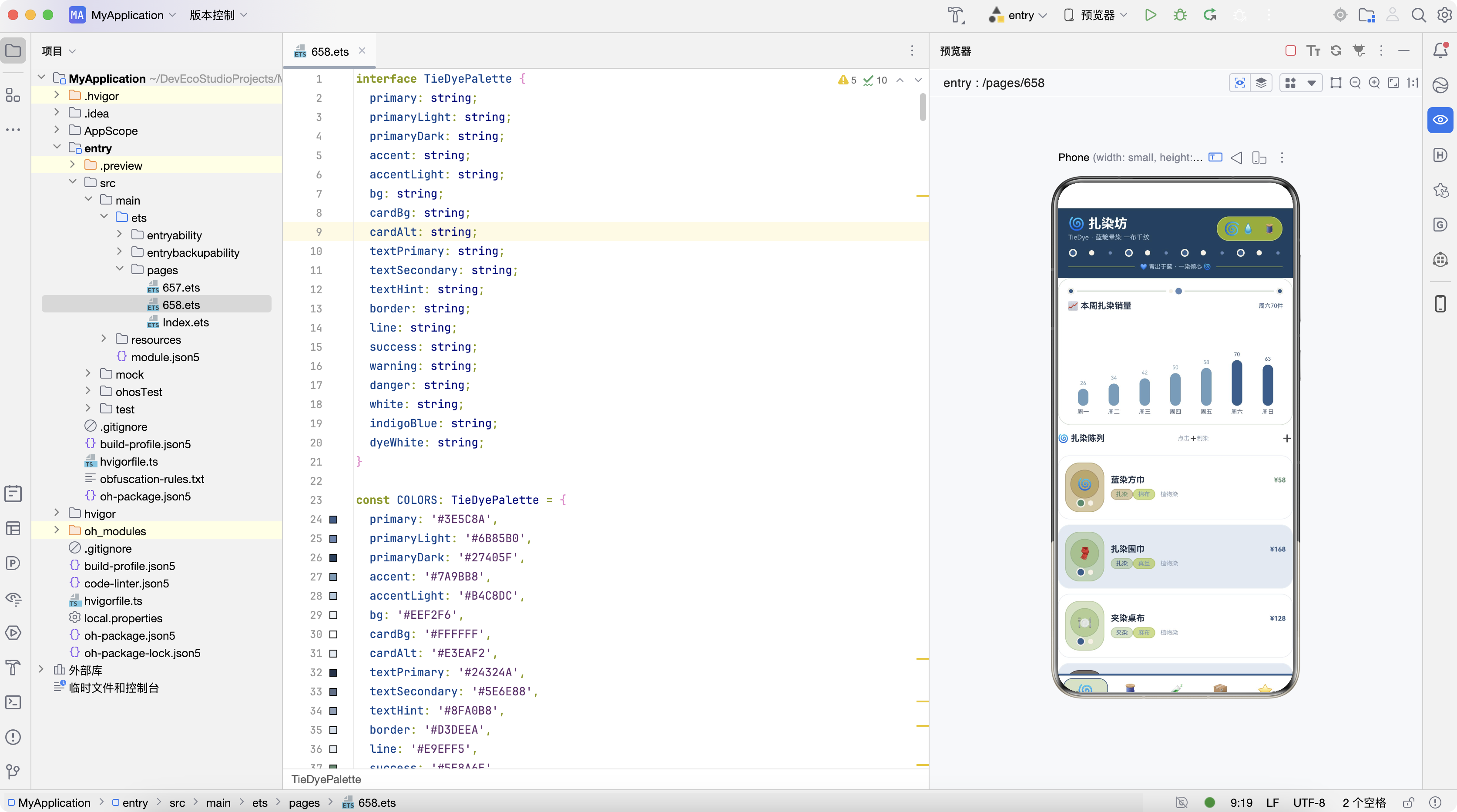The image size is (1457, 812).
Task: Open the 预览器 device dropdown
Action: pyautogui.click(x=1095, y=15)
